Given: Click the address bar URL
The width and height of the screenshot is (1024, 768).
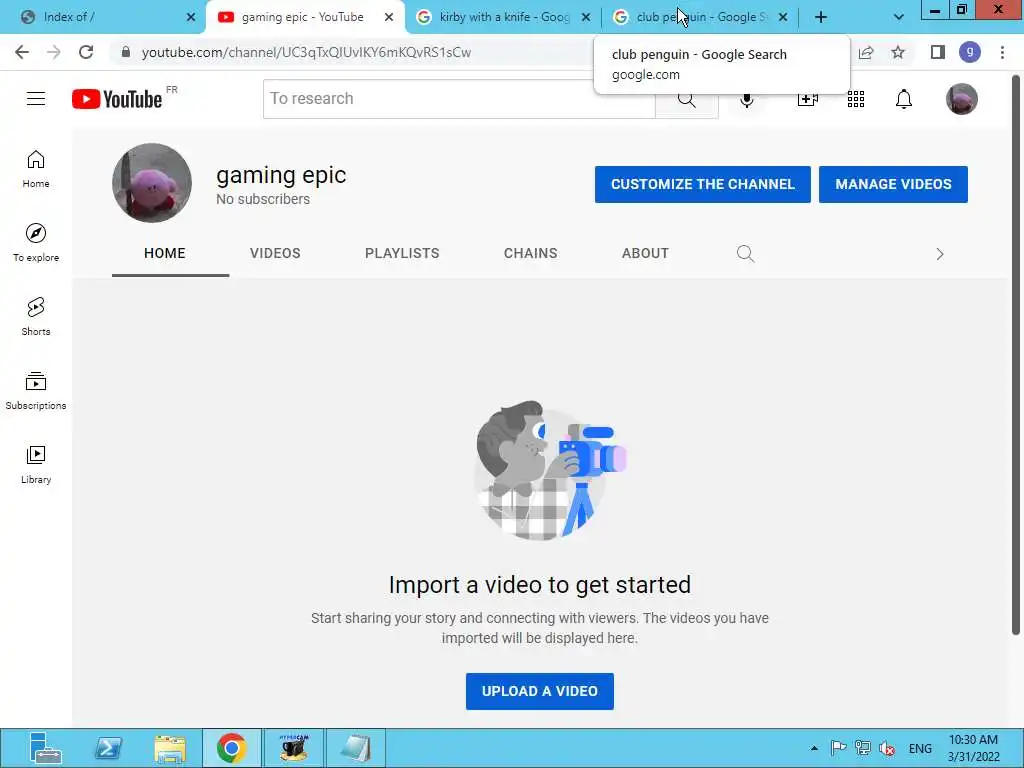Looking at the screenshot, I should [x=306, y=52].
